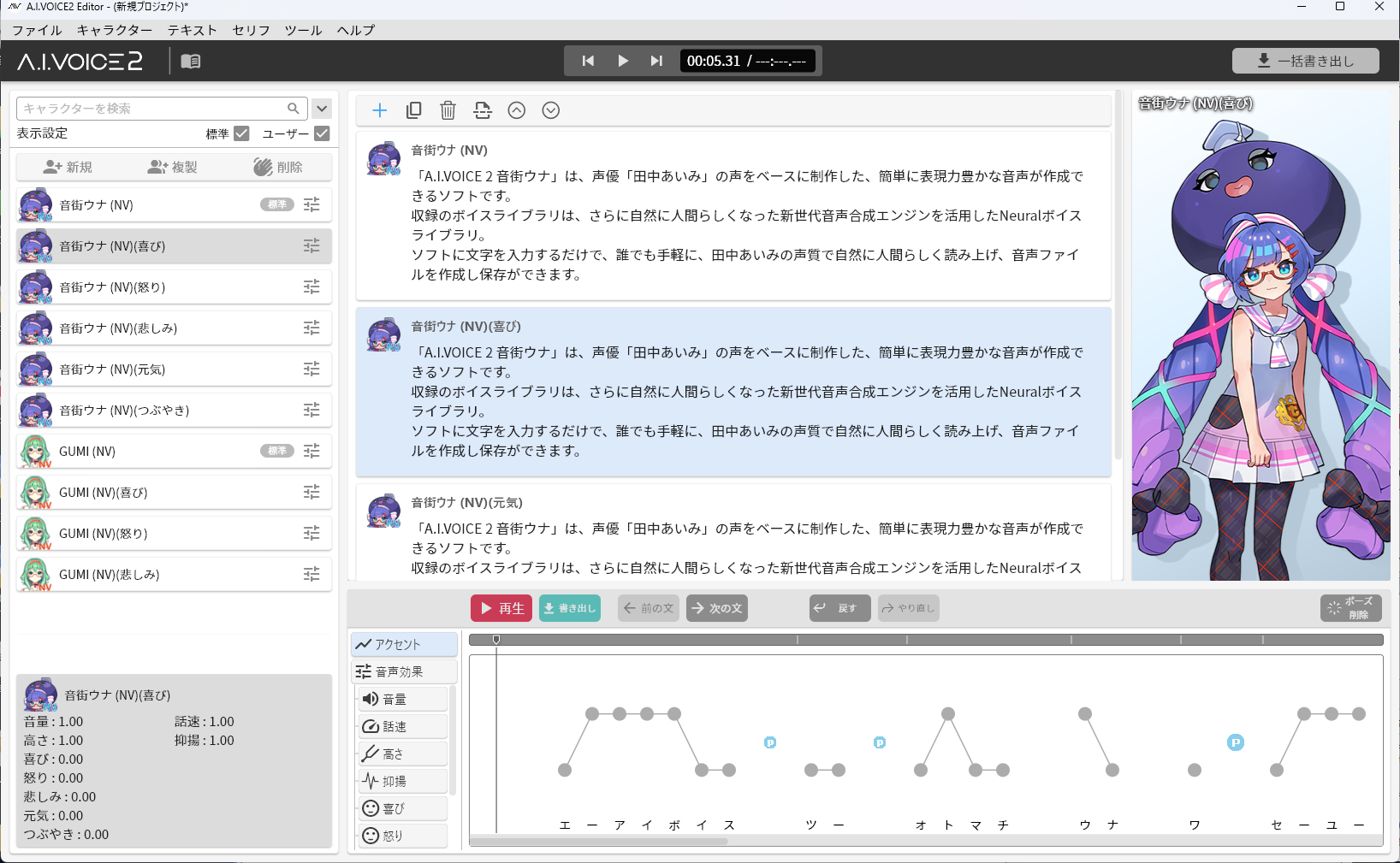
Task: Select the 高さ parameter
Action: tap(403, 754)
